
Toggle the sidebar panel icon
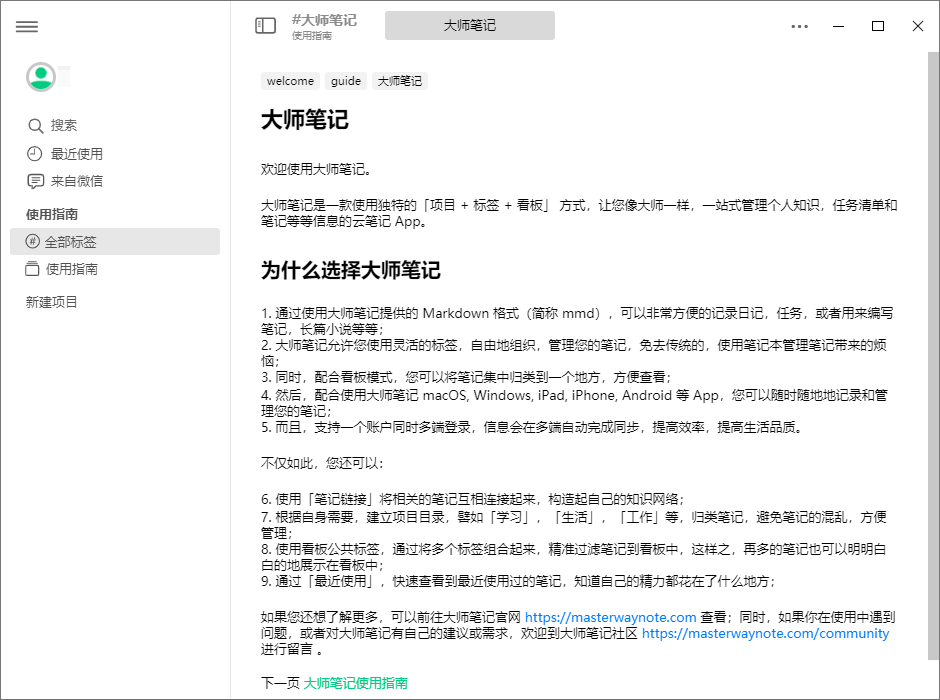(x=266, y=25)
